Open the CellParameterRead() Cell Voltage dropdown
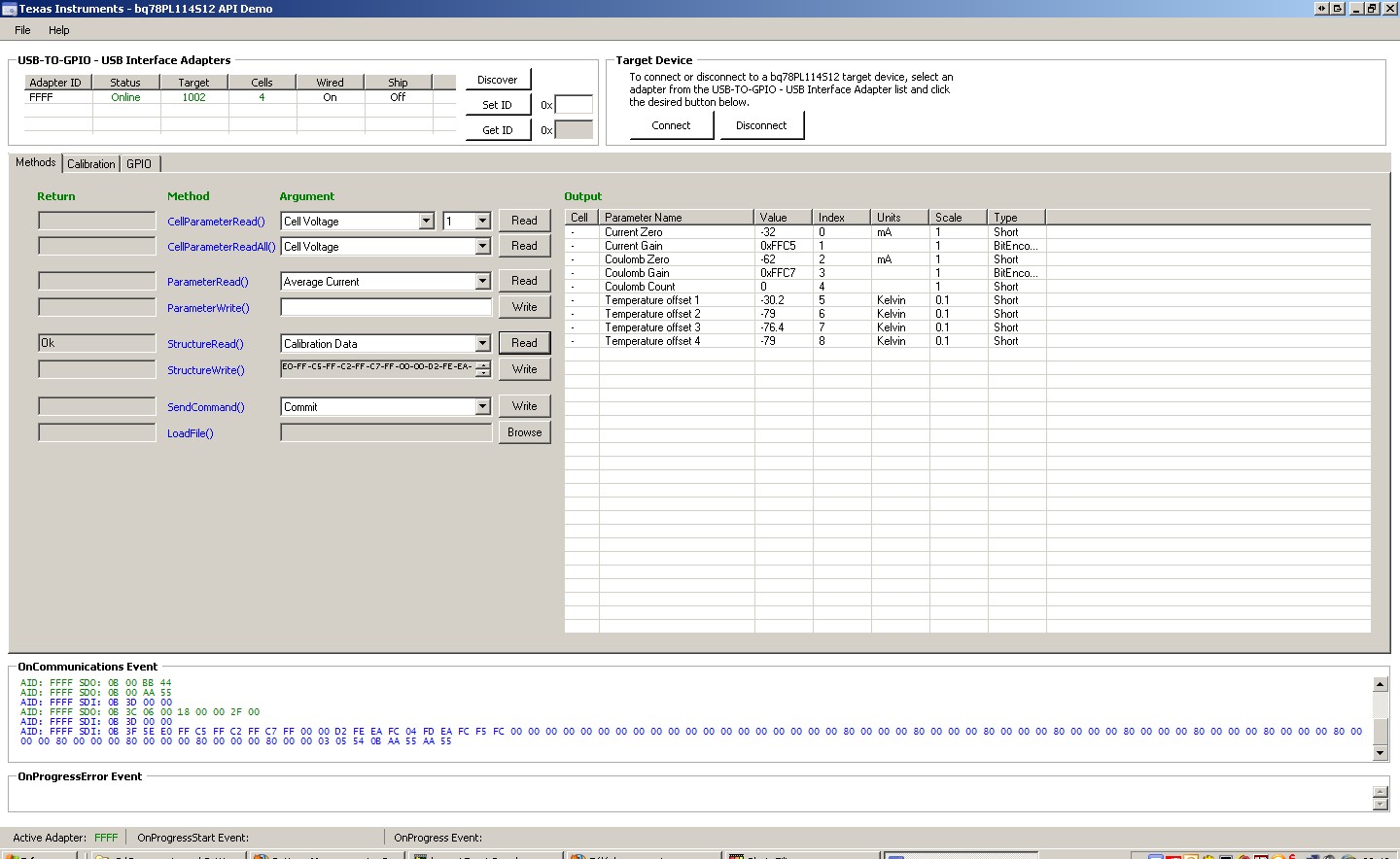The height and width of the screenshot is (859, 1400). tap(426, 222)
